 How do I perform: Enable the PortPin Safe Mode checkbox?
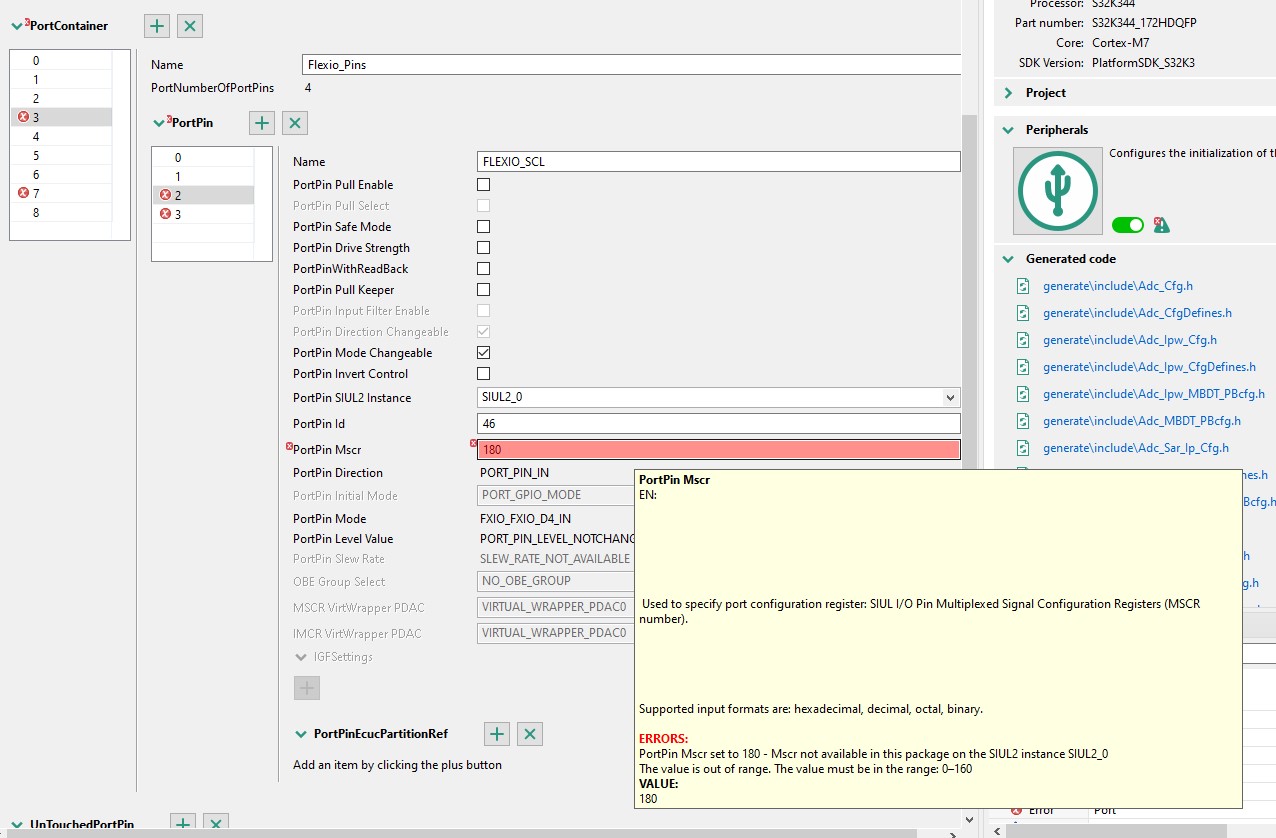pos(483,226)
